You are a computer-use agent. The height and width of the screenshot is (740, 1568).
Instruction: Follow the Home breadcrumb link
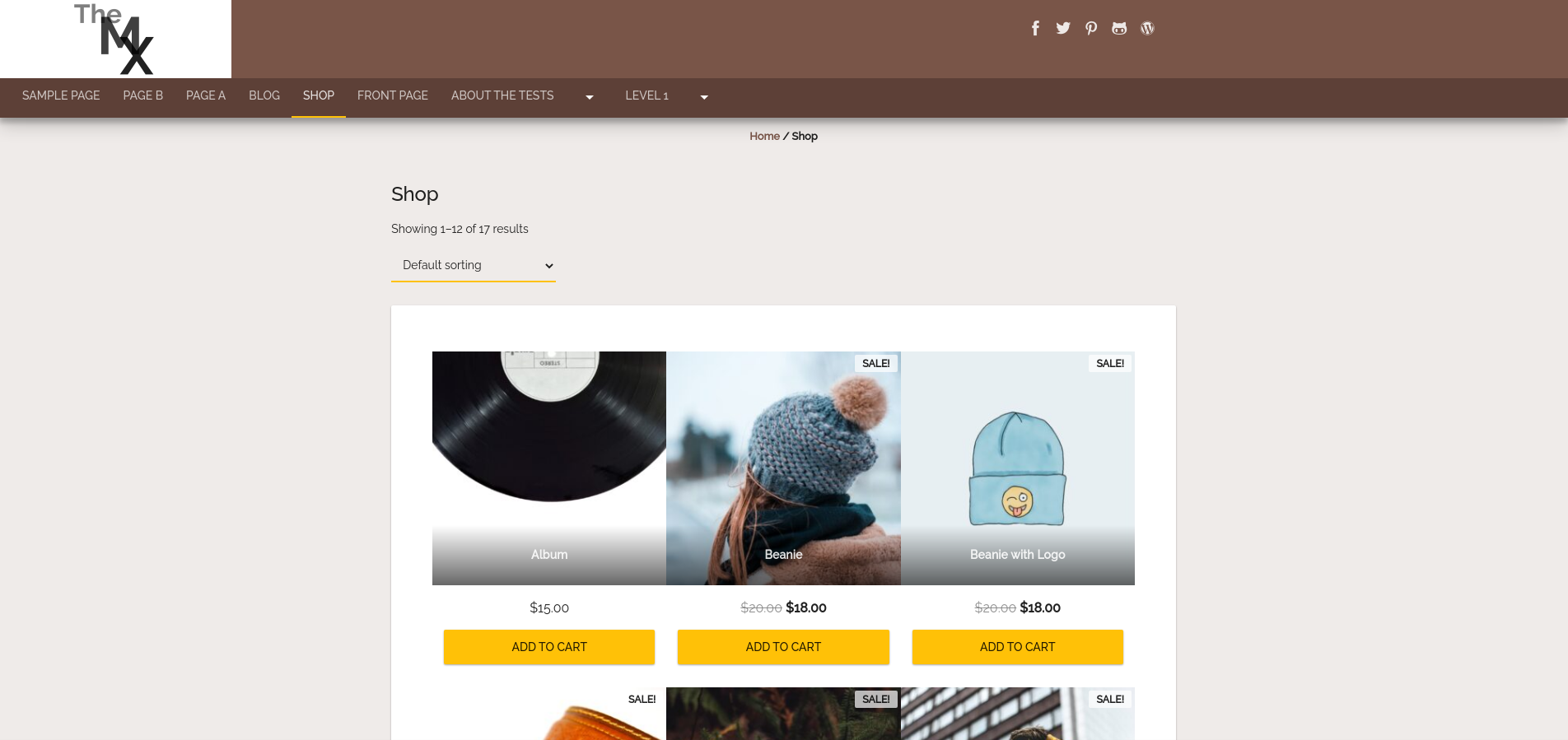tap(764, 136)
